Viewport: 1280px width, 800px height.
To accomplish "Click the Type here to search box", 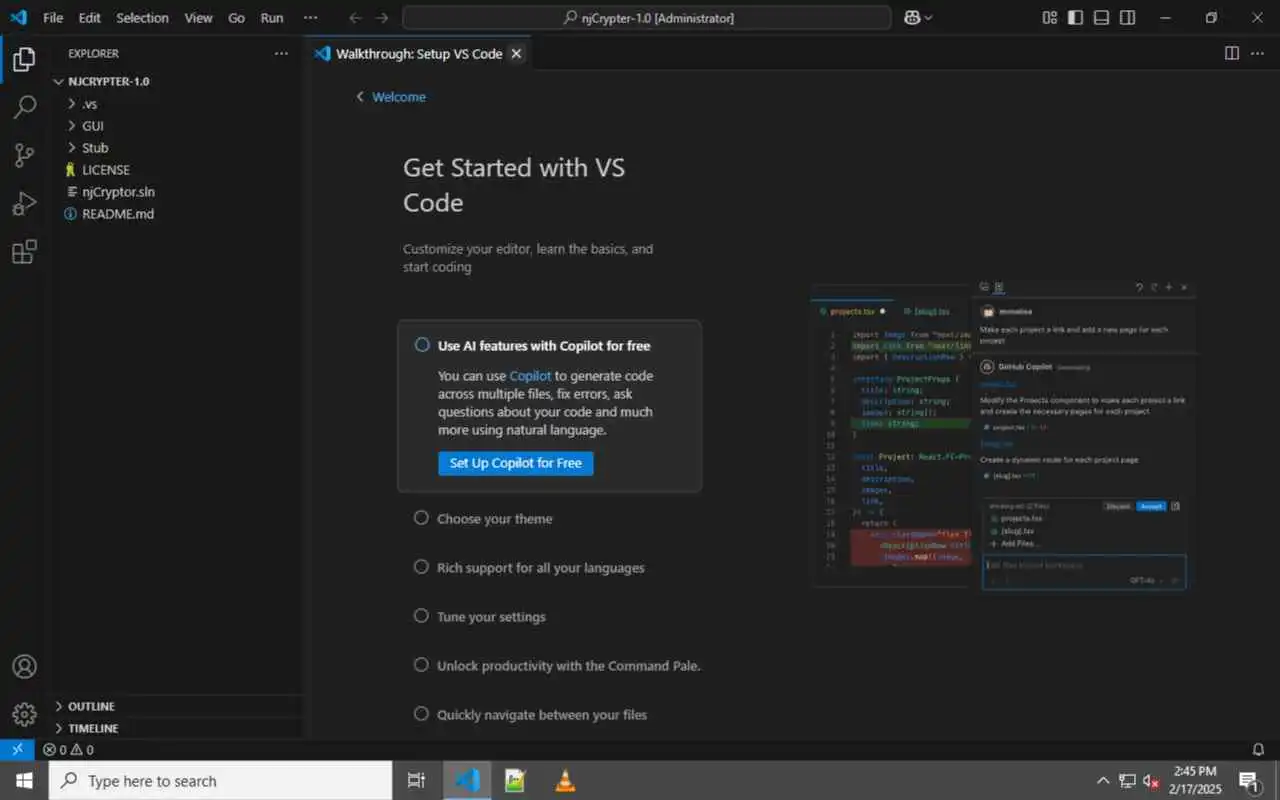I will click(x=220, y=781).
